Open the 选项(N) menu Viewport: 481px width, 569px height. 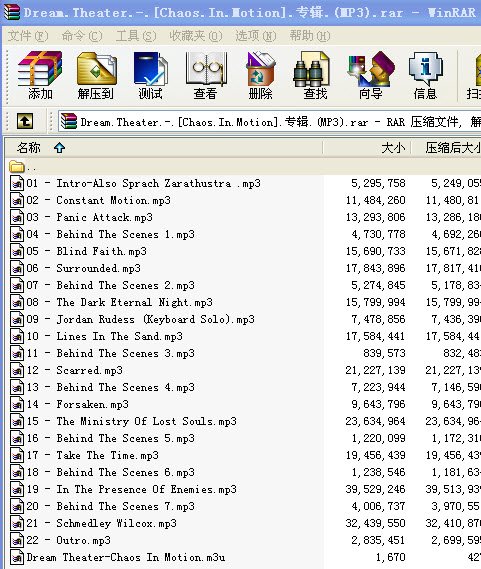256,36
